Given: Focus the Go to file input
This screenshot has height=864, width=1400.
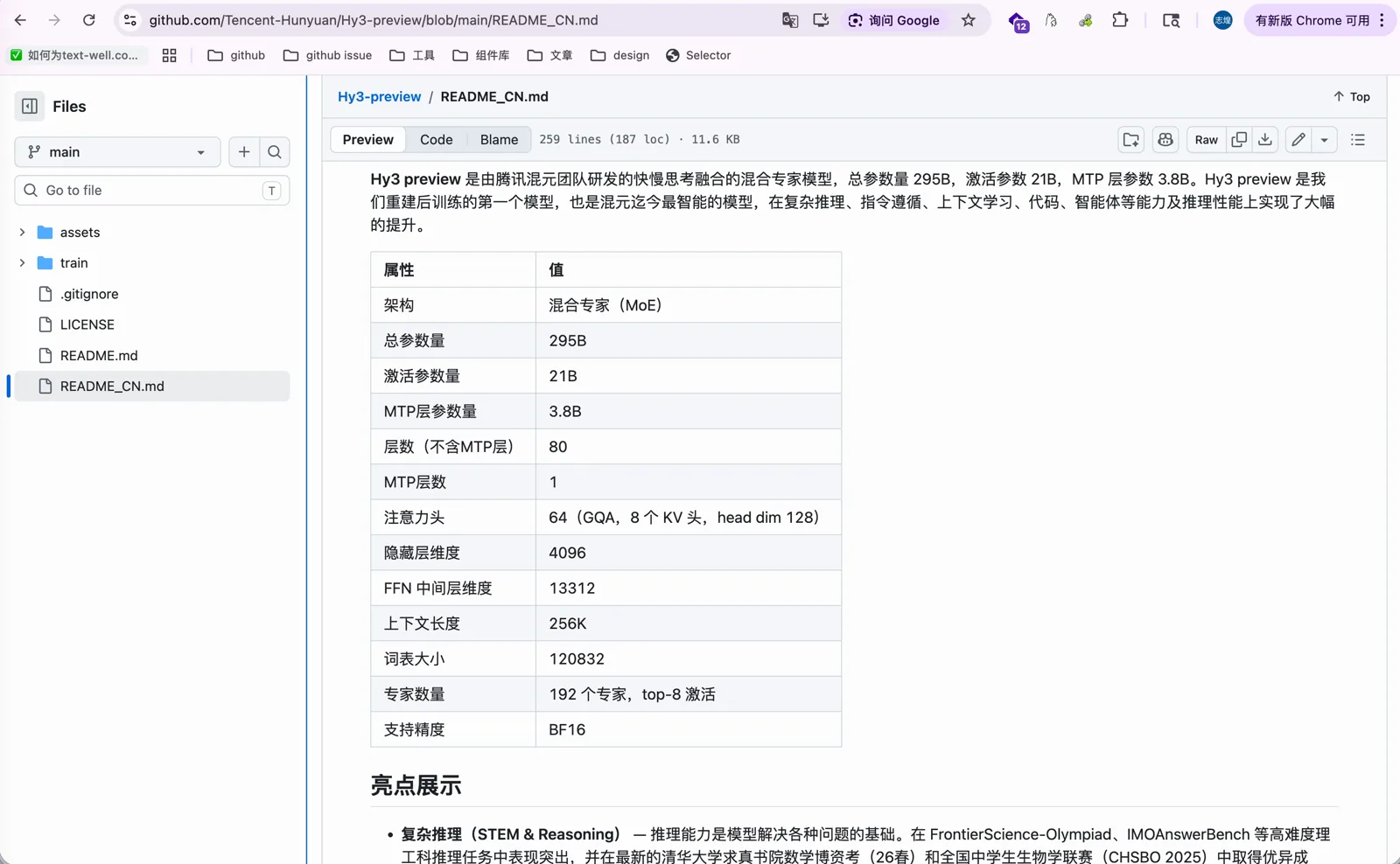Looking at the screenshot, I should click(x=152, y=191).
